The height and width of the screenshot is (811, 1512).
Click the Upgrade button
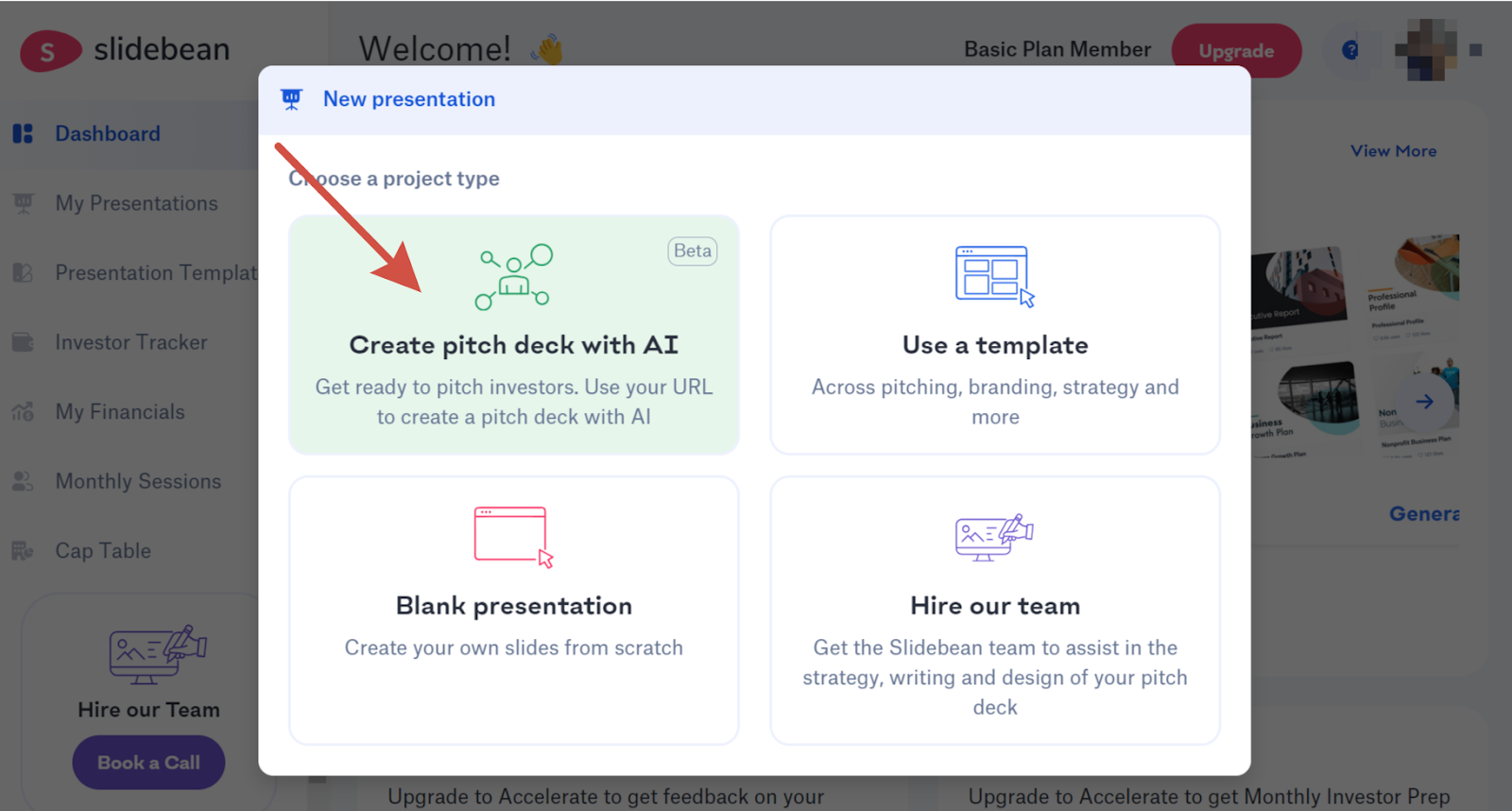pyautogui.click(x=1236, y=51)
